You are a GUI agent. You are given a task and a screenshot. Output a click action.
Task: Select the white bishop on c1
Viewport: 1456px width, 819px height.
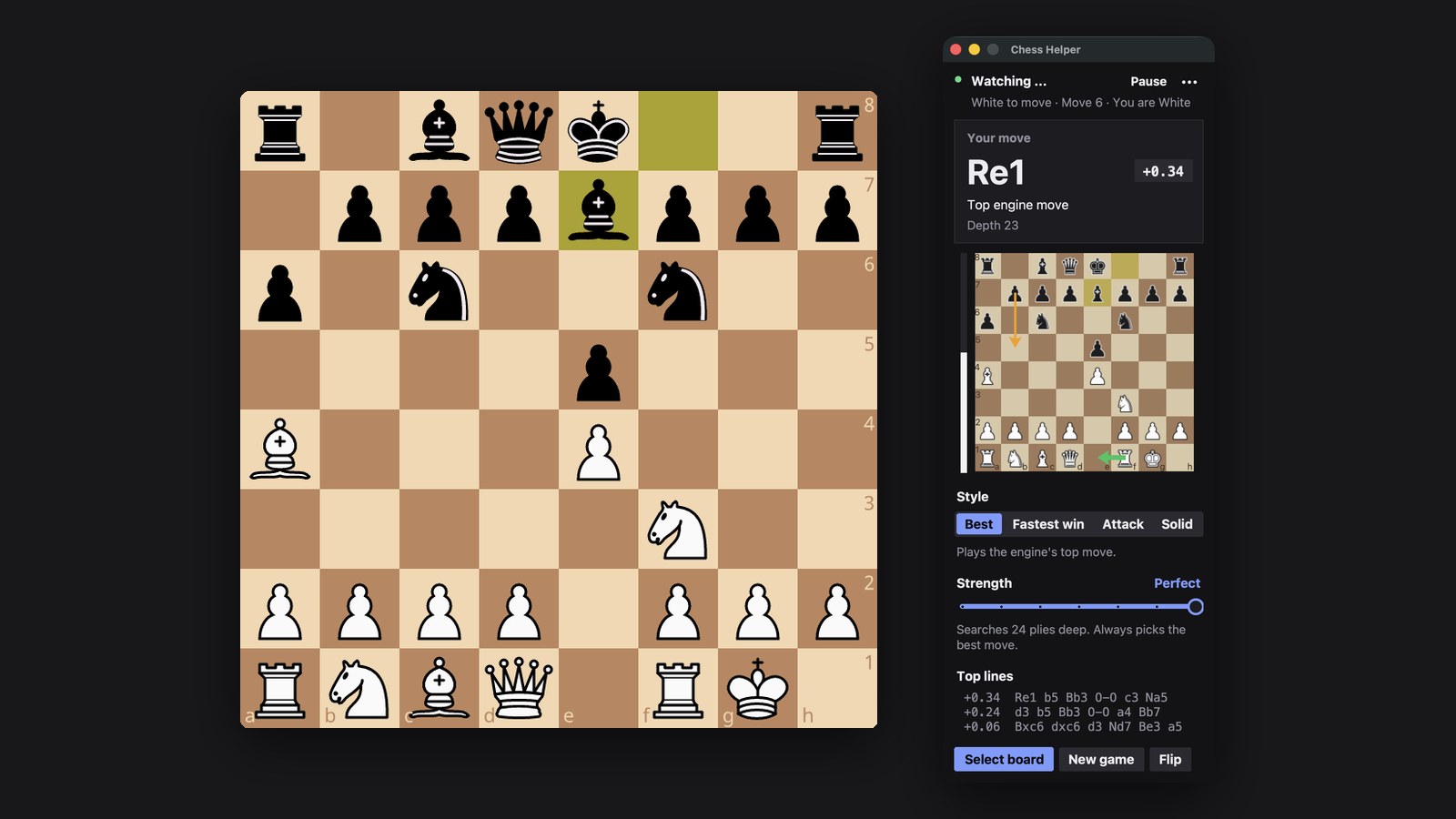coord(440,688)
